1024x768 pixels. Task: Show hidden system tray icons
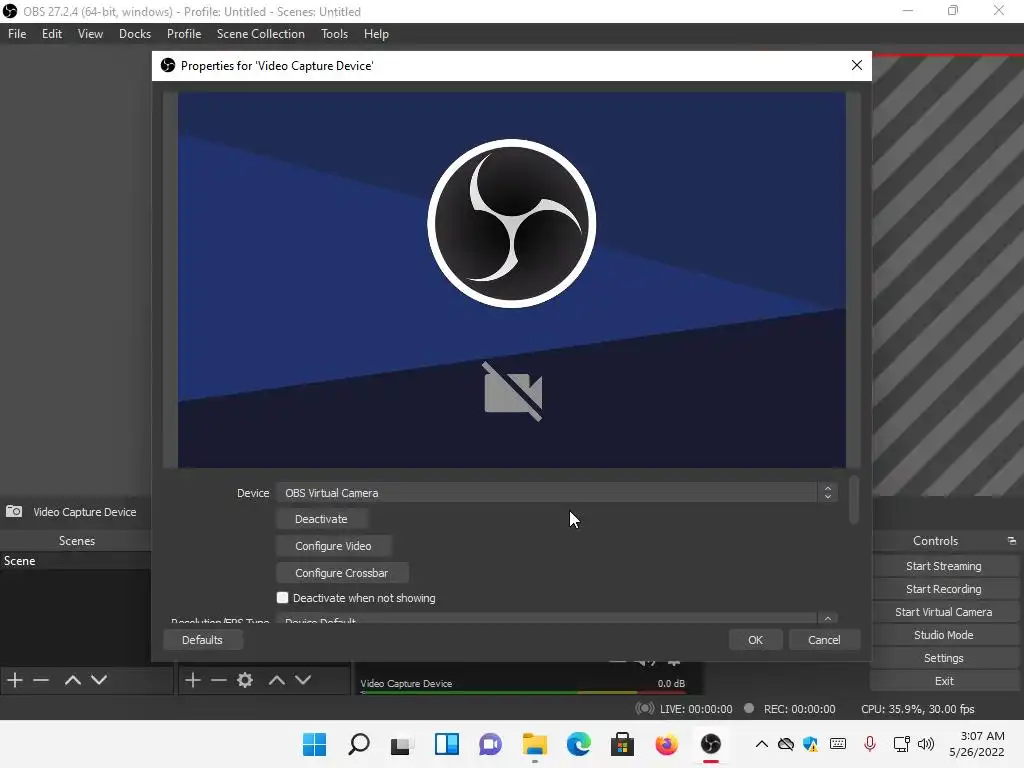click(761, 744)
